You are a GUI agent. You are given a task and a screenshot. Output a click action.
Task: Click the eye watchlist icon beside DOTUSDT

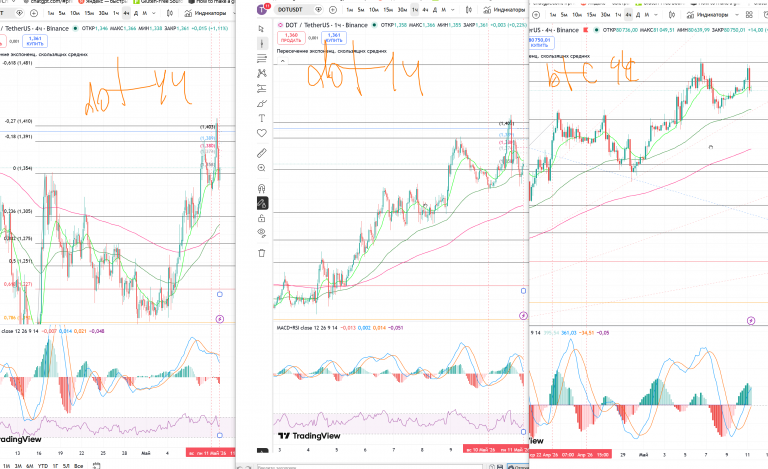[318, 9]
